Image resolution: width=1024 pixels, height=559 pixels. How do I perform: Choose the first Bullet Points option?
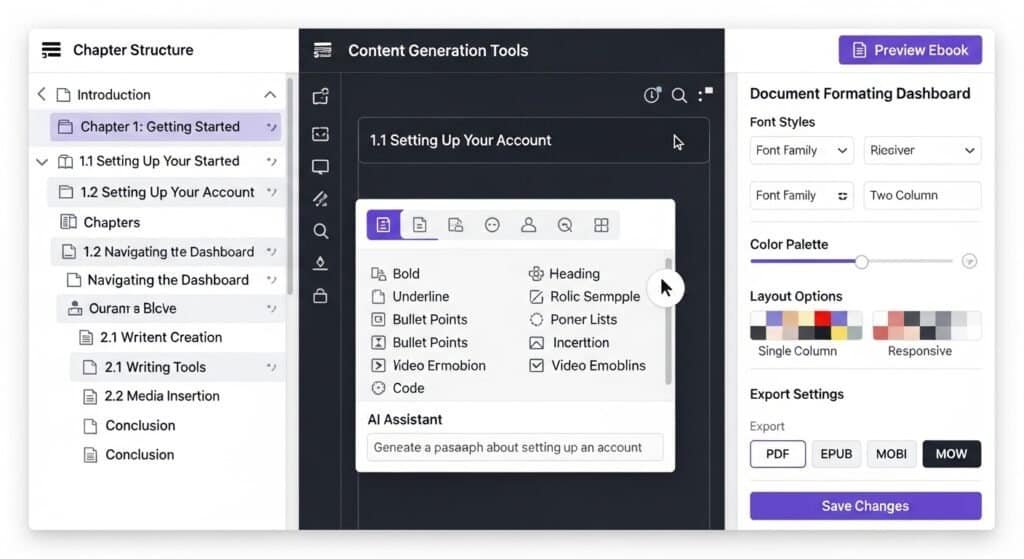[x=419, y=319]
